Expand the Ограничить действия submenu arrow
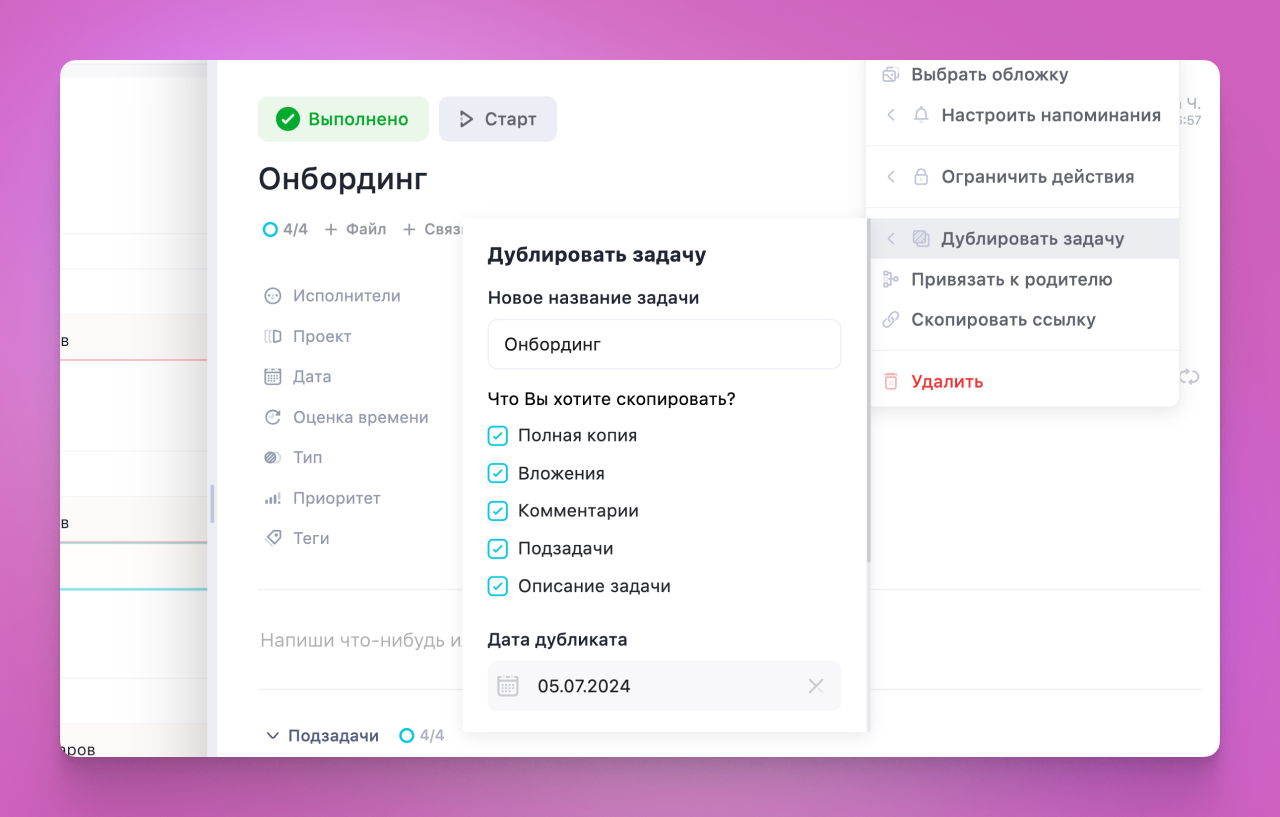Screen dimensions: 1280x817 (890, 177)
